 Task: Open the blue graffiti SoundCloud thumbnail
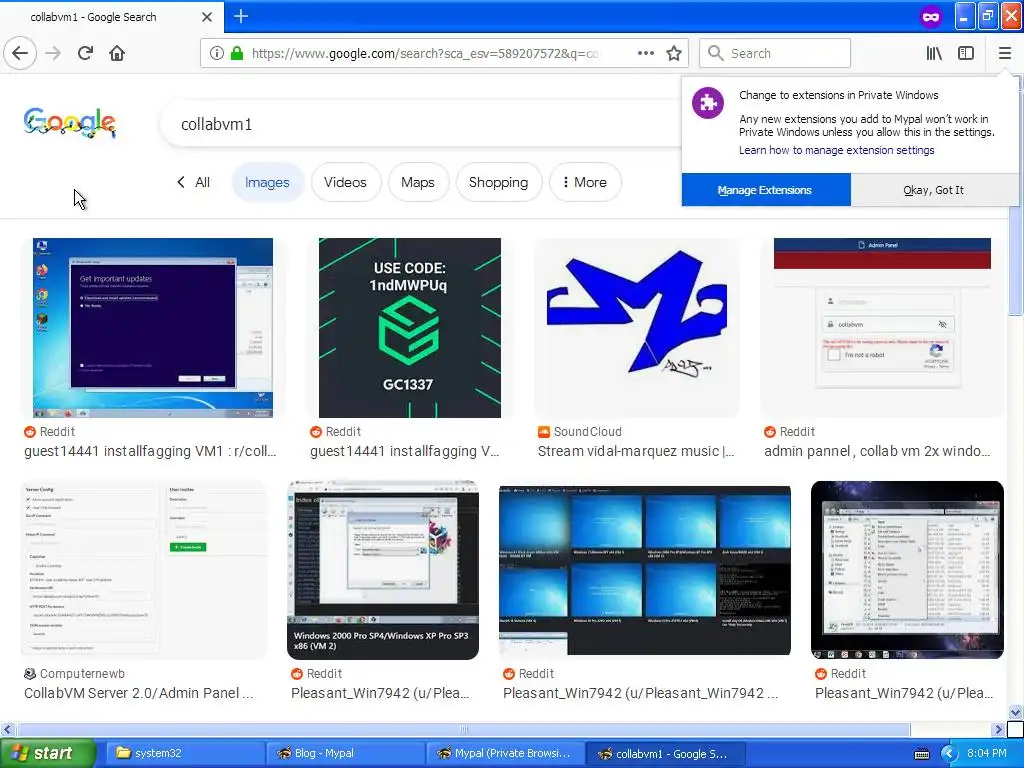(x=637, y=328)
